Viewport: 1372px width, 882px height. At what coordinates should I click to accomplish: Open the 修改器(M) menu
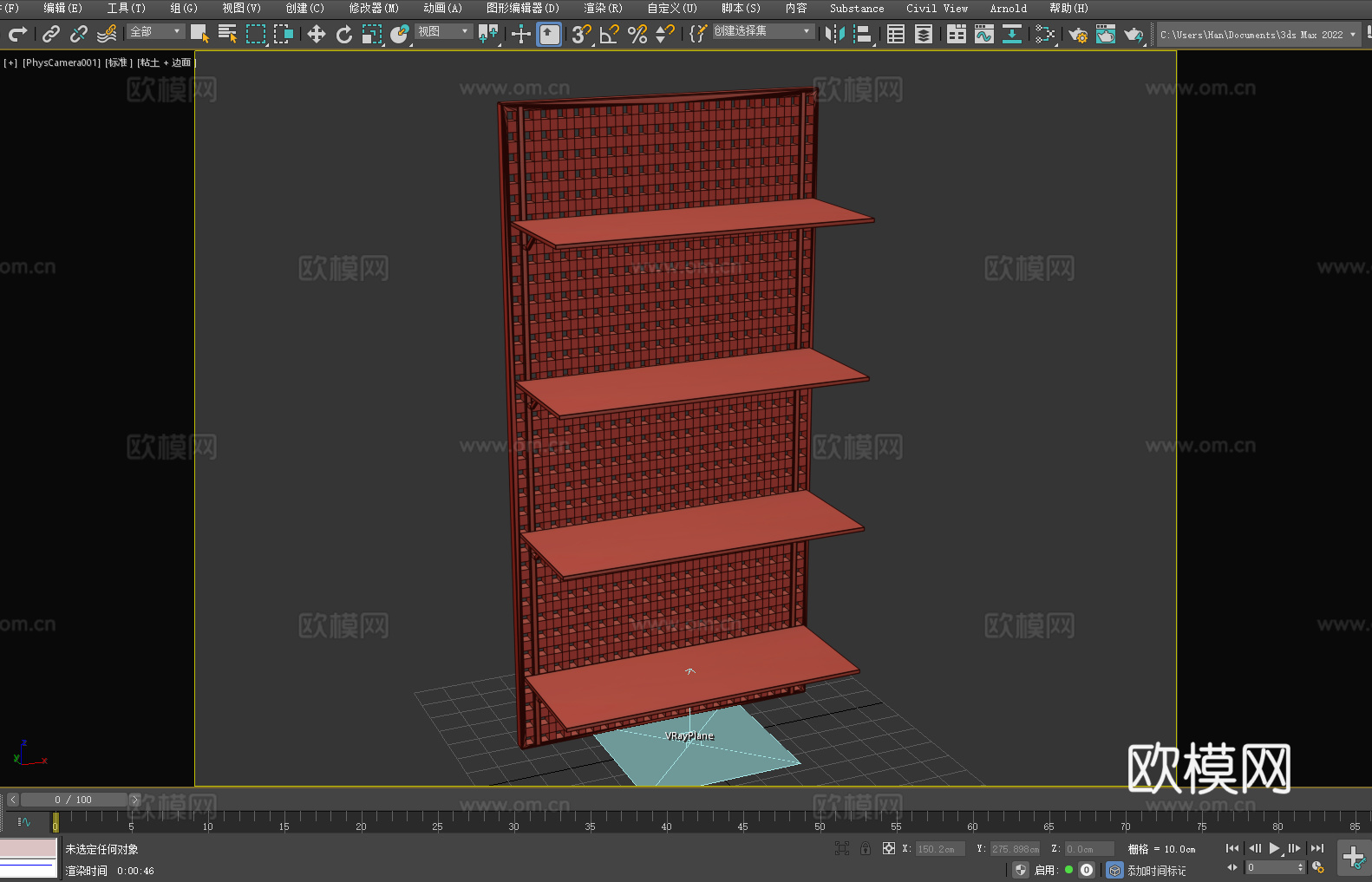coord(374,8)
